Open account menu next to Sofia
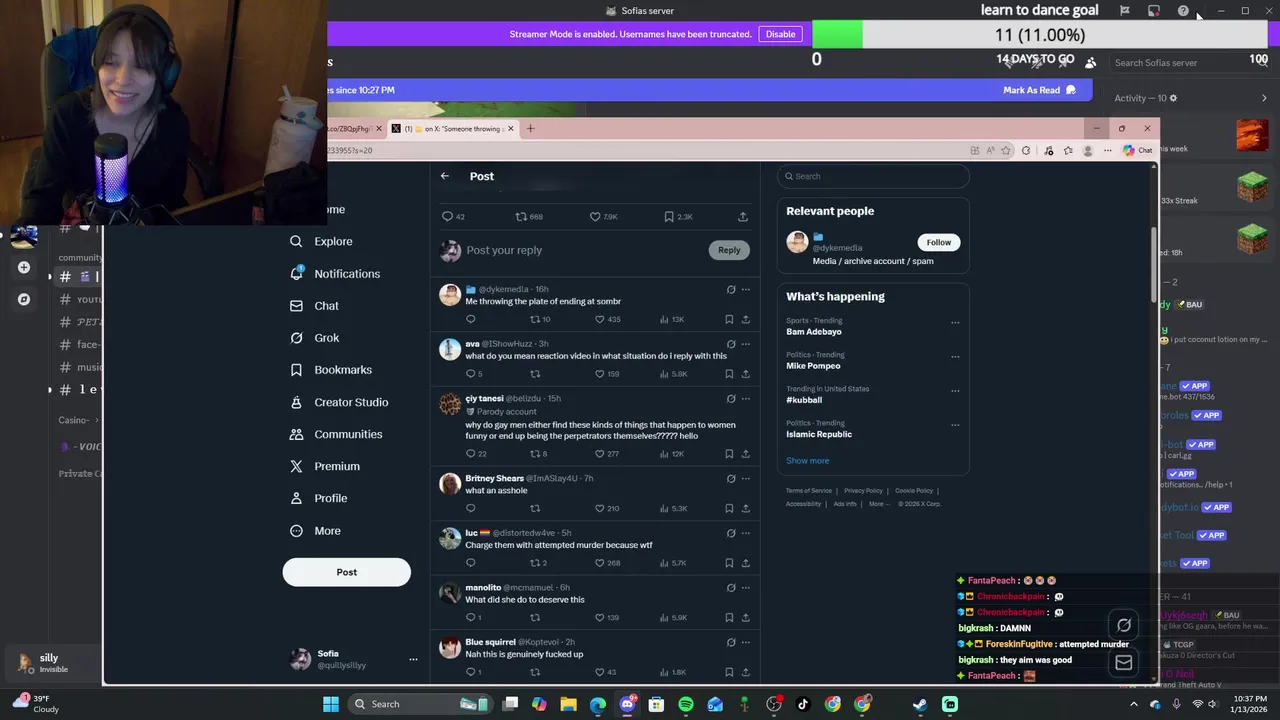The width and height of the screenshot is (1280, 720). 413,659
